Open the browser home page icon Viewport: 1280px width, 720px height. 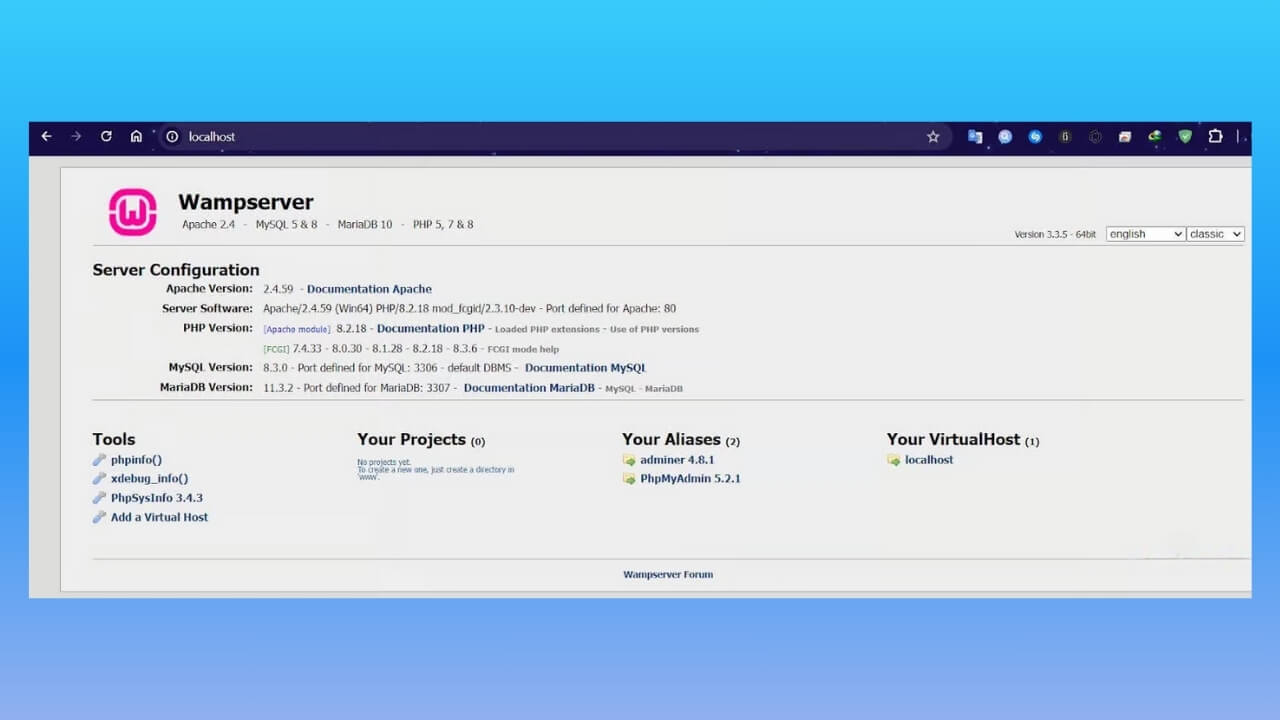(136, 136)
